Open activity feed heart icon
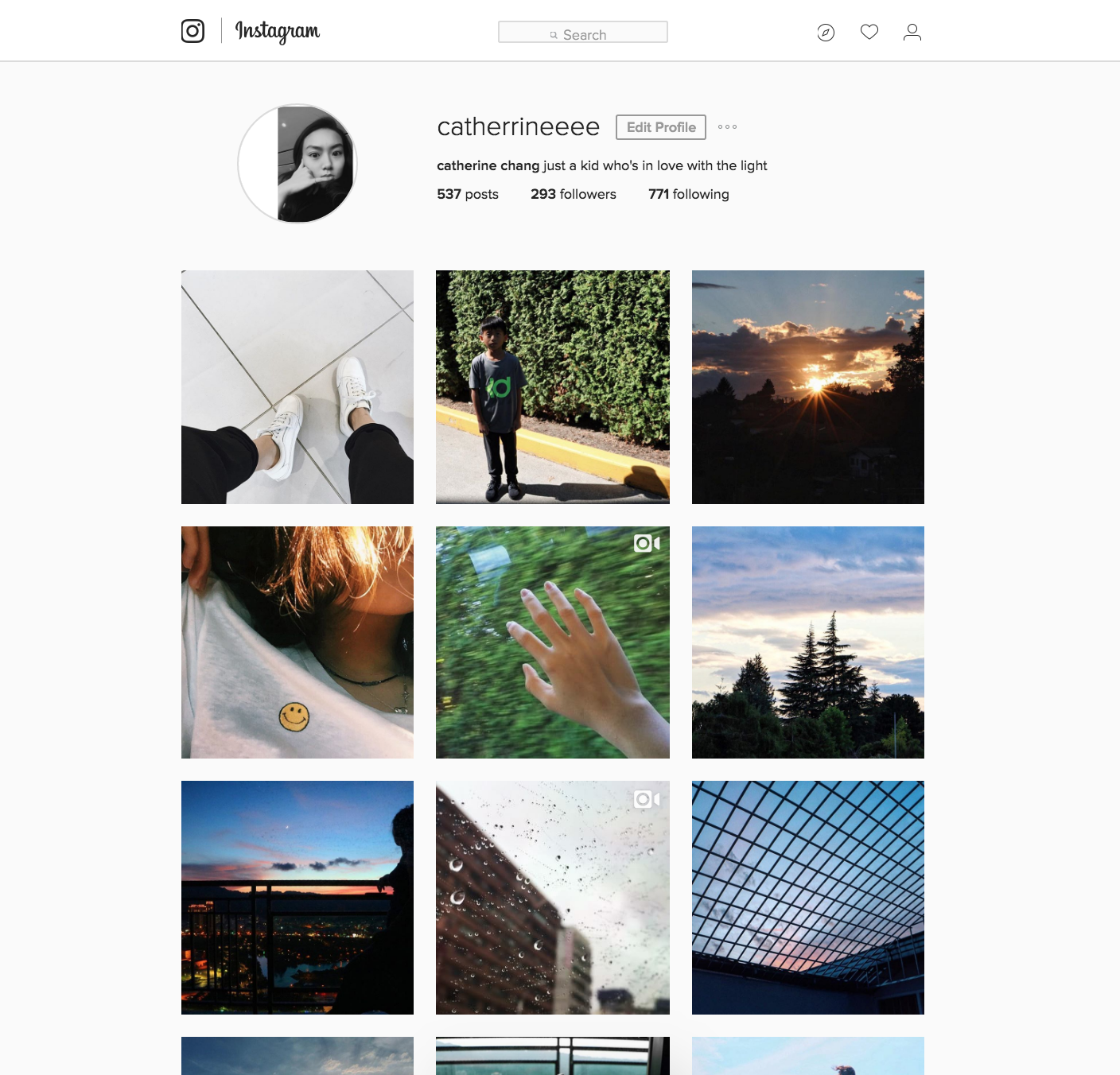Viewport: 1120px width, 1075px height. (869, 32)
